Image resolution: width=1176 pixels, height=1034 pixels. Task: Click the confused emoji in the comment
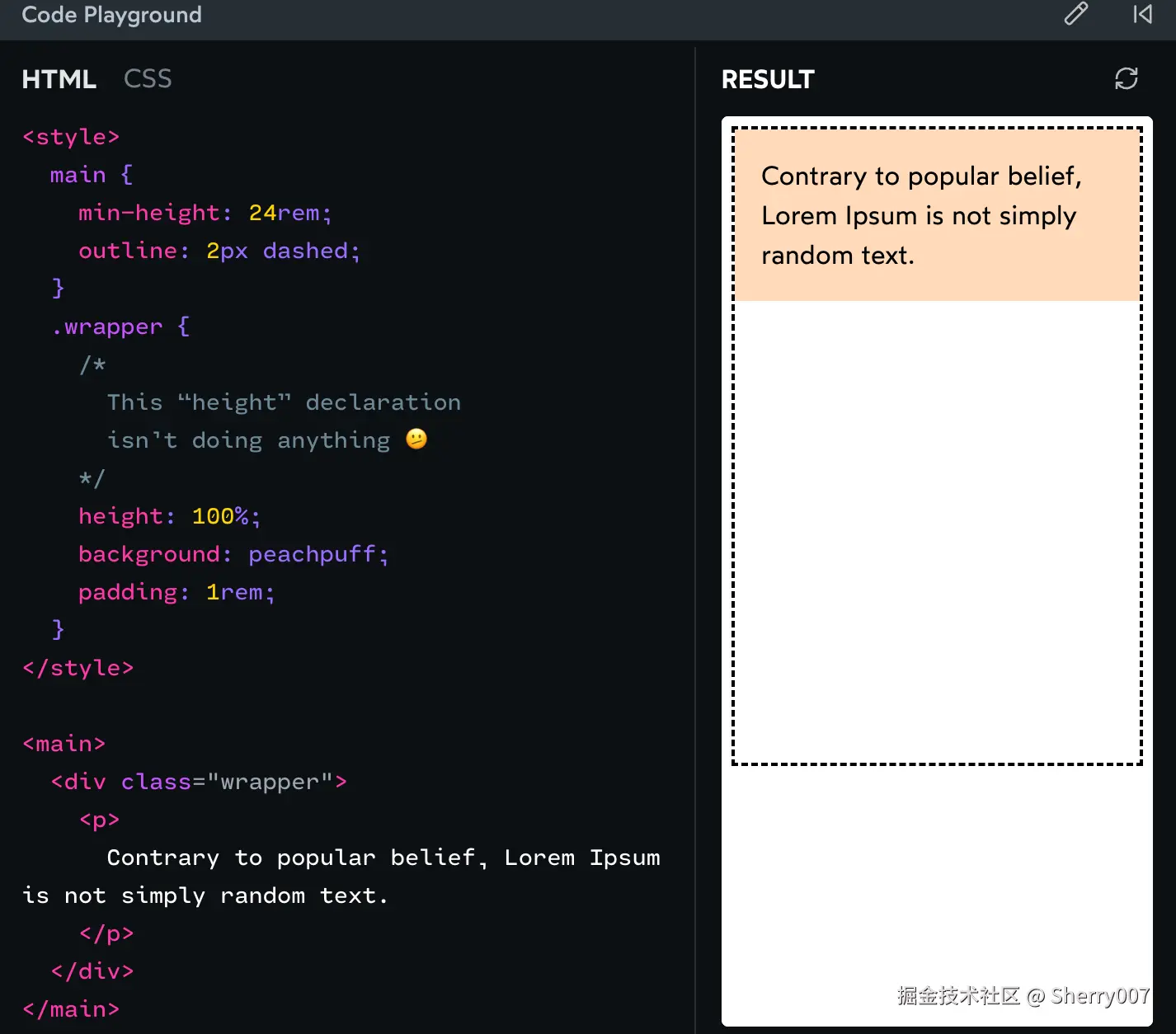pyautogui.click(x=416, y=439)
